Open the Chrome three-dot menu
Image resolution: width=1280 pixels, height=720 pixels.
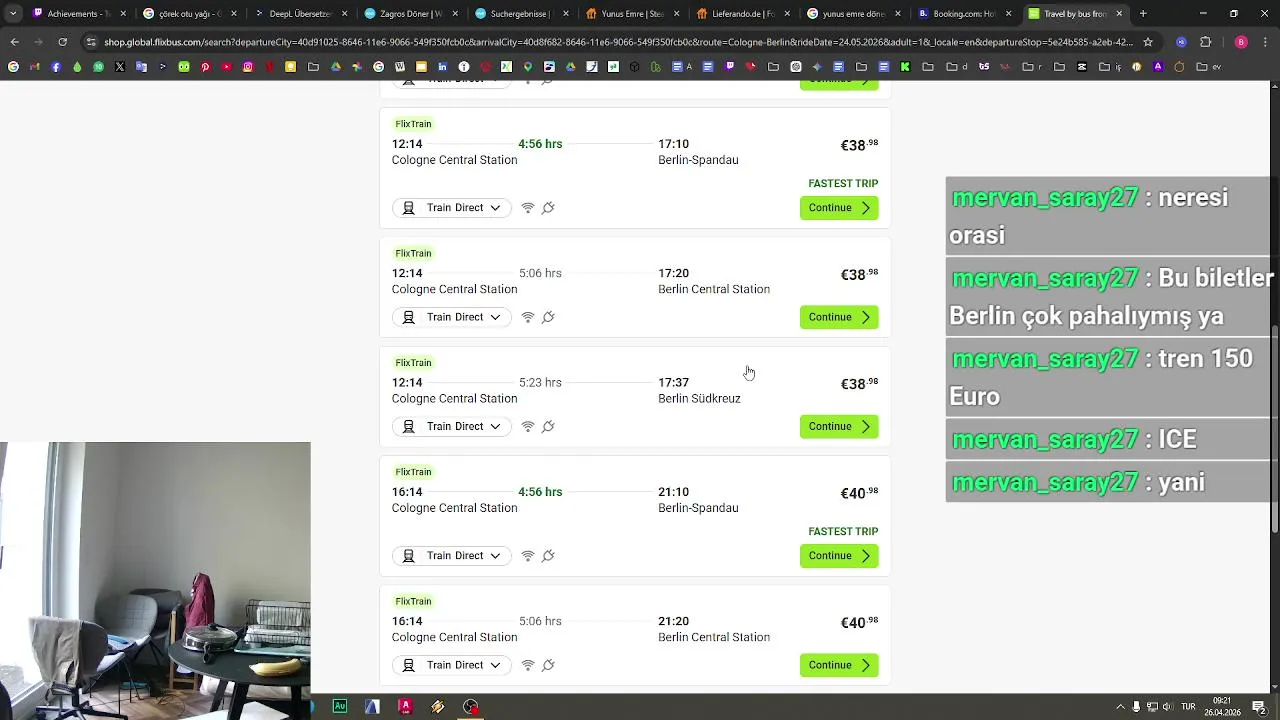click(x=1266, y=42)
